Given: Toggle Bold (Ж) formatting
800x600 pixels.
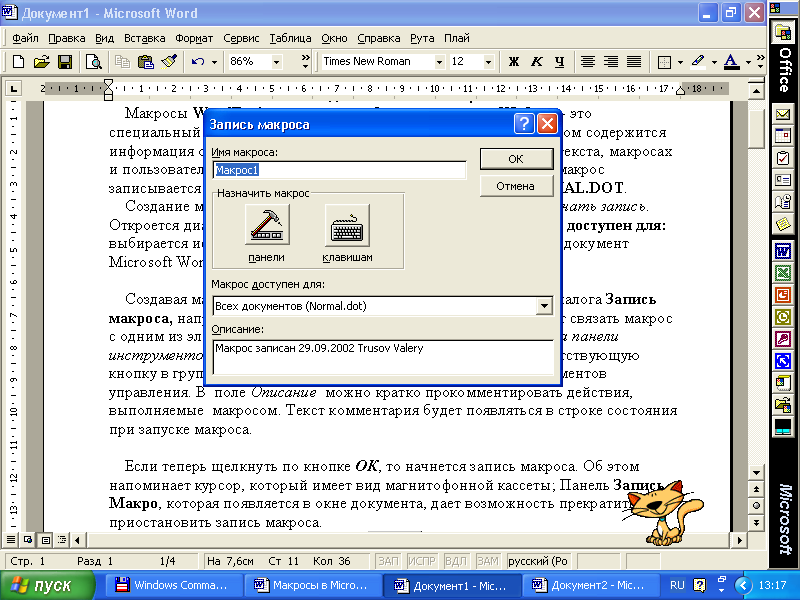Looking at the screenshot, I should (x=514, y=62).
